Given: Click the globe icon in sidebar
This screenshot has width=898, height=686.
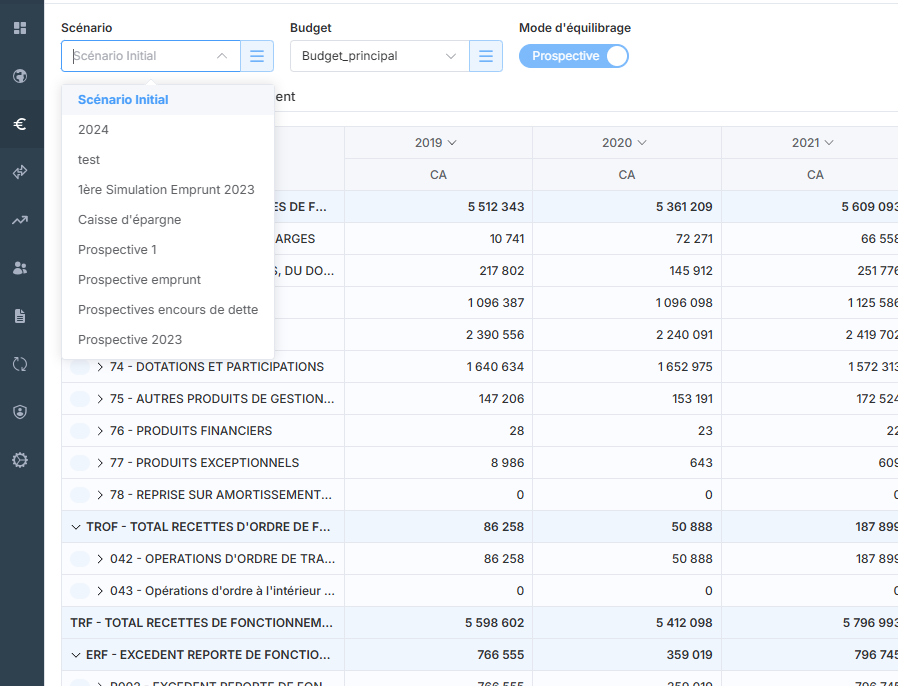Looking at the screenshot, I should 20,76.
